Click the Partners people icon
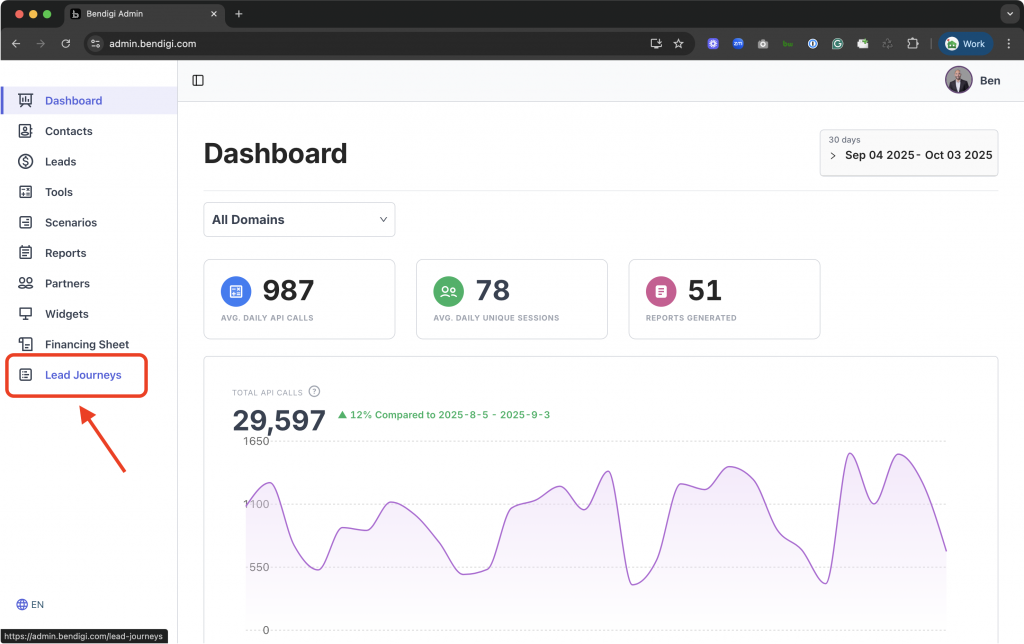 pyautogui.click(x=25, y=284)
